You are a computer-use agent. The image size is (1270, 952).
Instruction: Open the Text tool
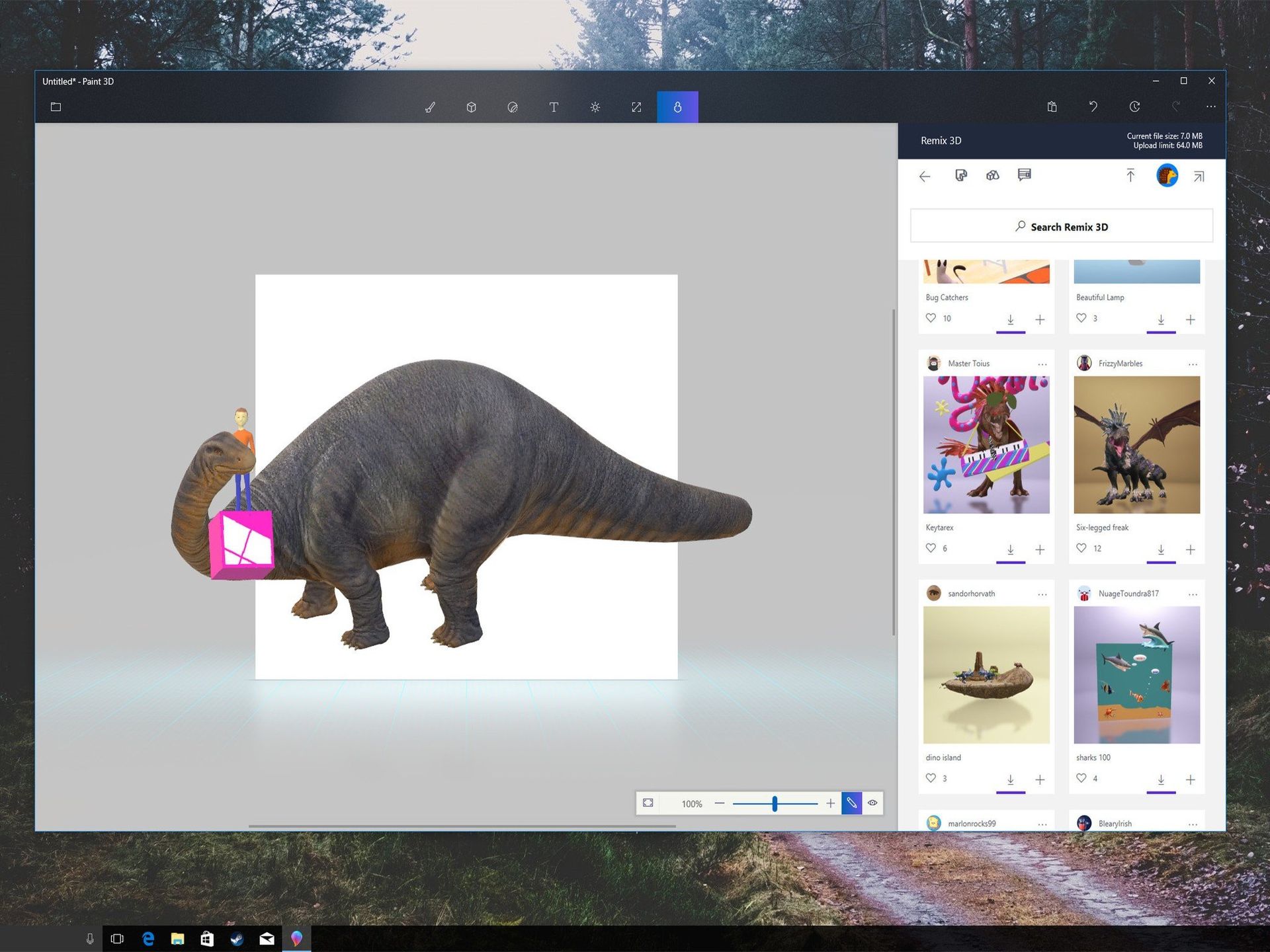pos(554,106)
